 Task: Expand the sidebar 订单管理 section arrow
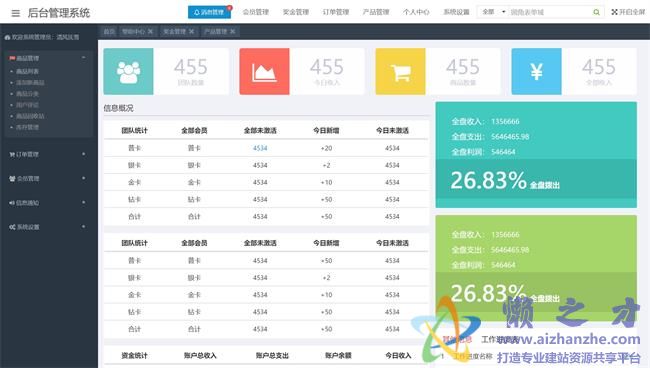(x=84, y=154)
